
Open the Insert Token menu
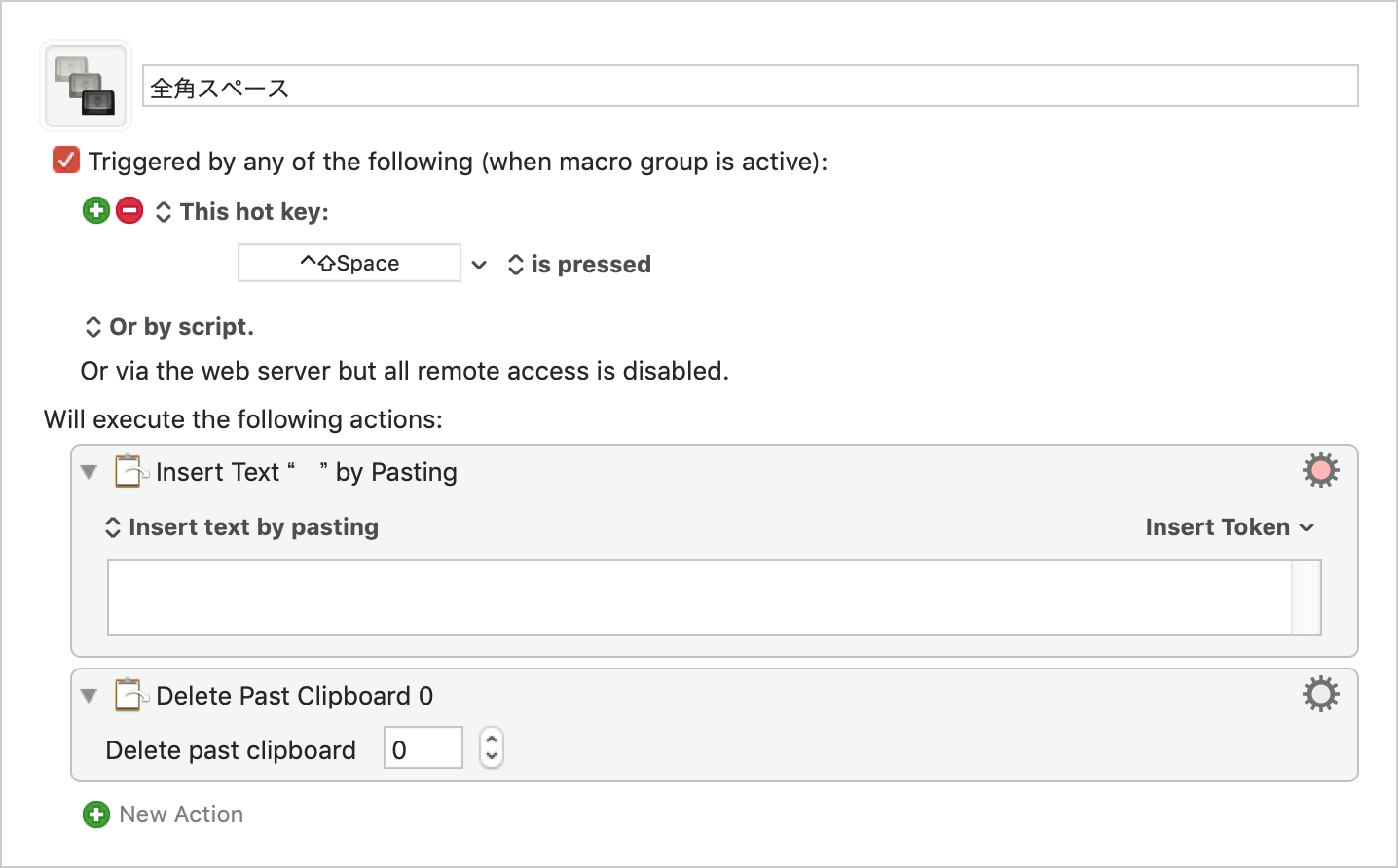(x=1230, y=527)
